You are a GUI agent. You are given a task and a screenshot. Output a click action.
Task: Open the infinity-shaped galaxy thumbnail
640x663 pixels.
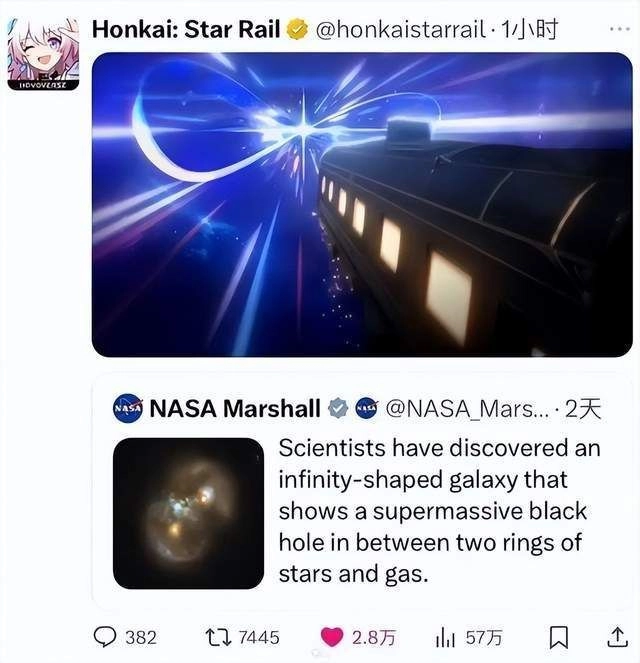pyautogui.click(x=188, y=513)
